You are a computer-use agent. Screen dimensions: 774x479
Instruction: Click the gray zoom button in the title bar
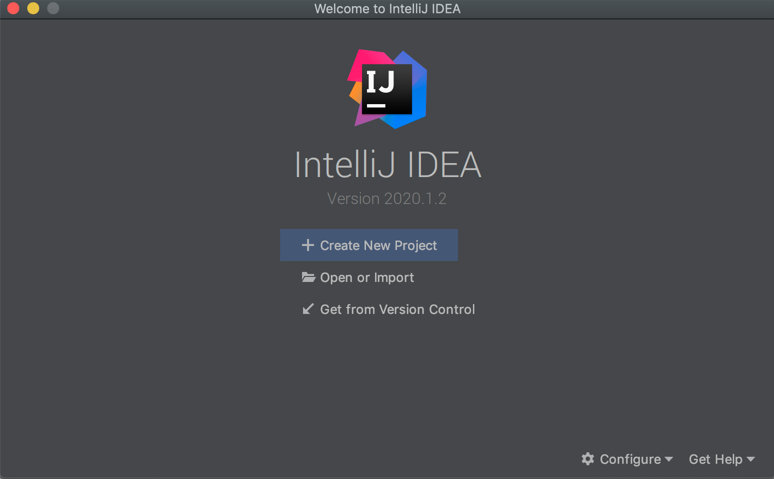tap(53, 9)
